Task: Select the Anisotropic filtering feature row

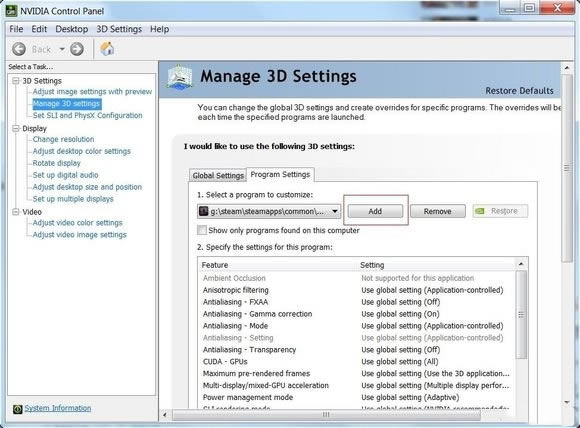Action: 357,290
